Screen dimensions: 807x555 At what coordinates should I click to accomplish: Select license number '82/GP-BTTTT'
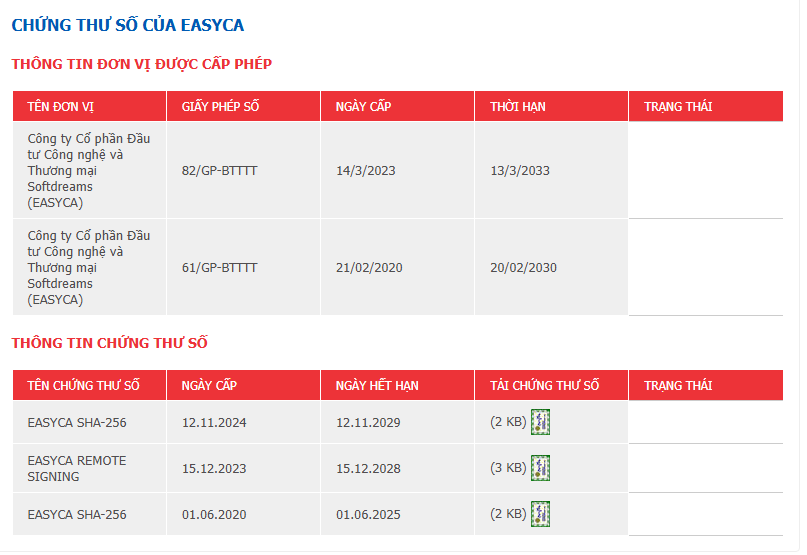click(219, 171)
